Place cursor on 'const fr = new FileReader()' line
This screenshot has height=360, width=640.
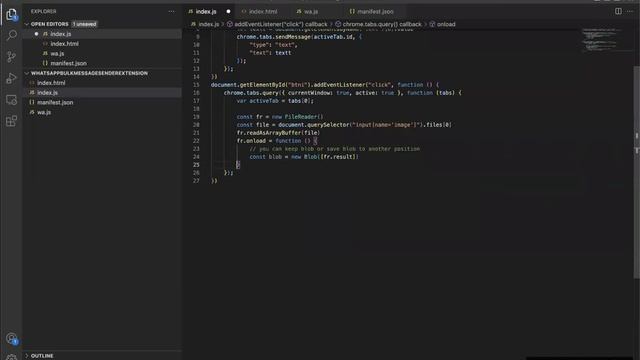[280, 117]
